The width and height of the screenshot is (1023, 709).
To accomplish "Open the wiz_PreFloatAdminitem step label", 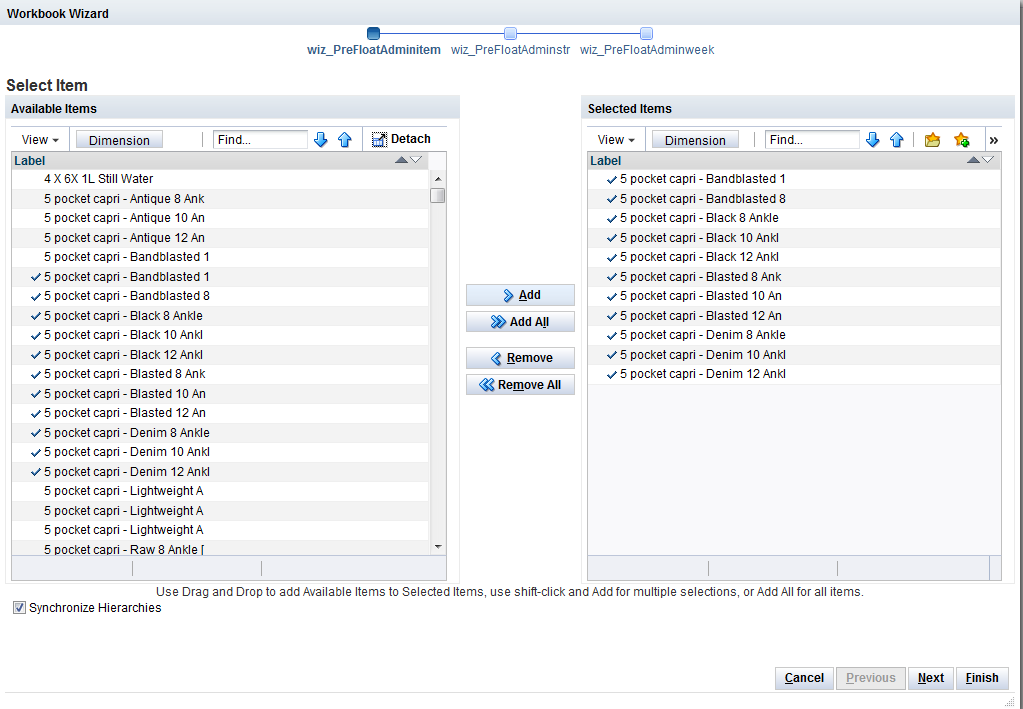I will 374,50.
